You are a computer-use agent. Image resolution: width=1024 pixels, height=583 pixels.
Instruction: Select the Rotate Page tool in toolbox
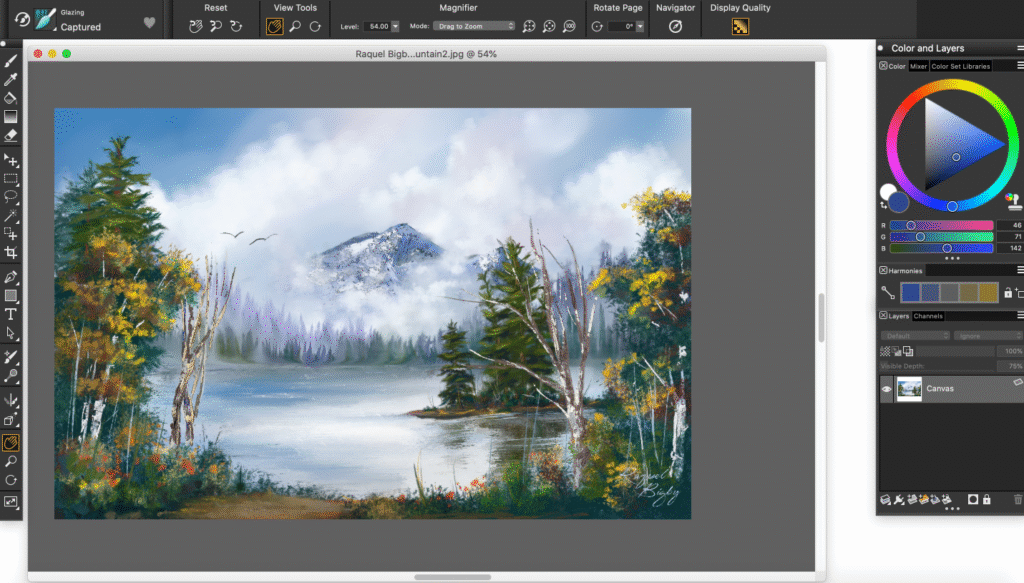(x=10, y=481)
